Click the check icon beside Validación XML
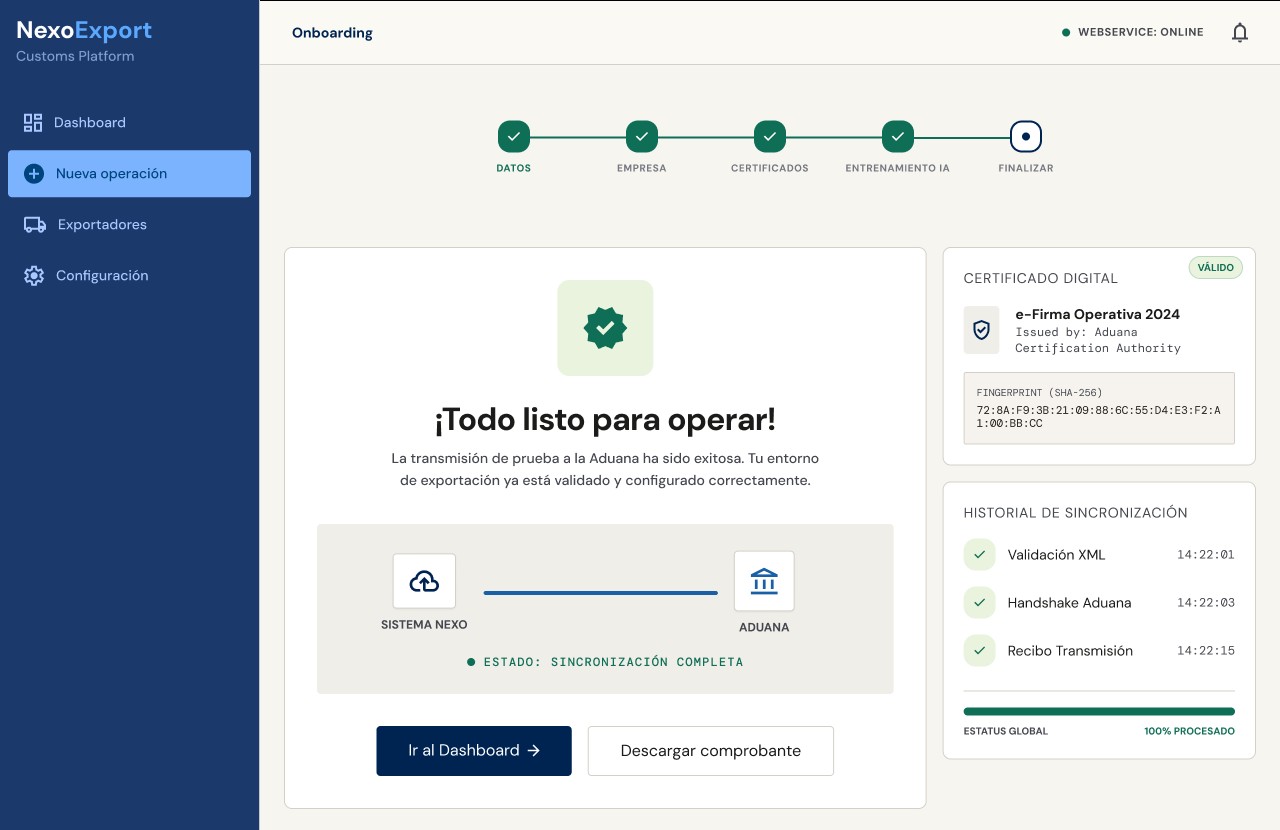This screenshot has width=1280, height=830. click(980, 555)
